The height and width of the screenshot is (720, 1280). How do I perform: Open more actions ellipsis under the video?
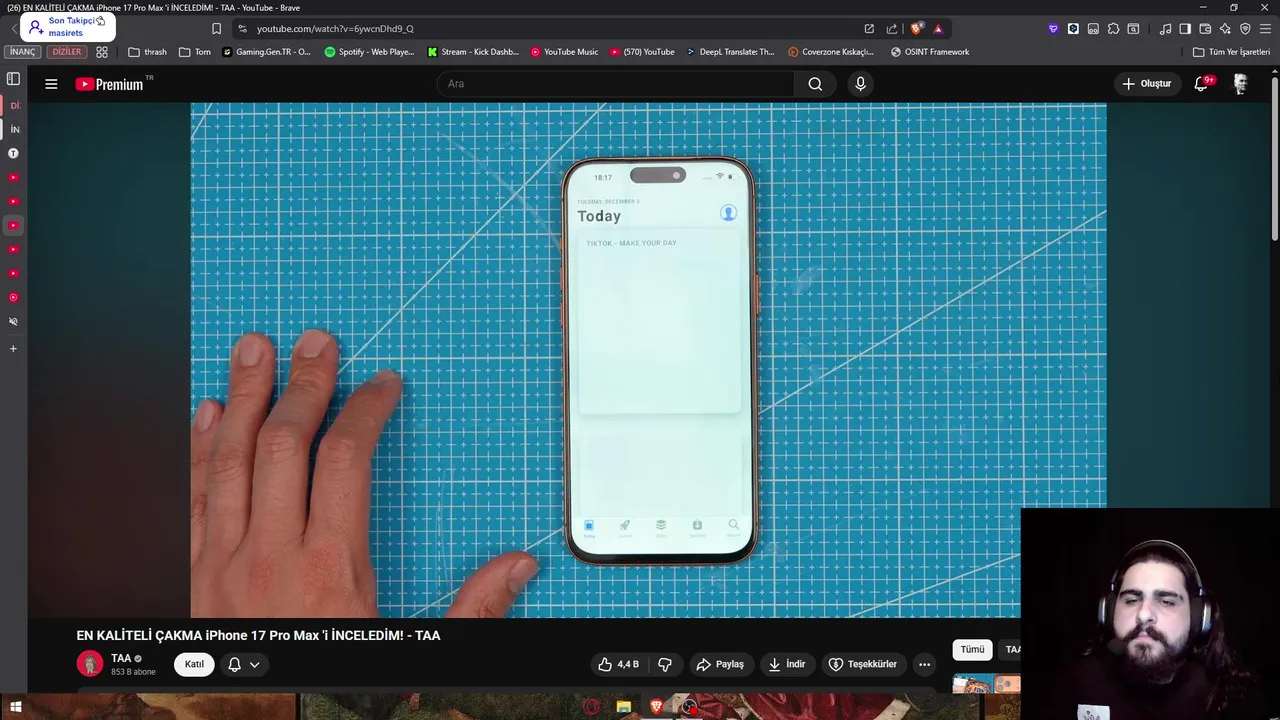[x=924, y=664]
